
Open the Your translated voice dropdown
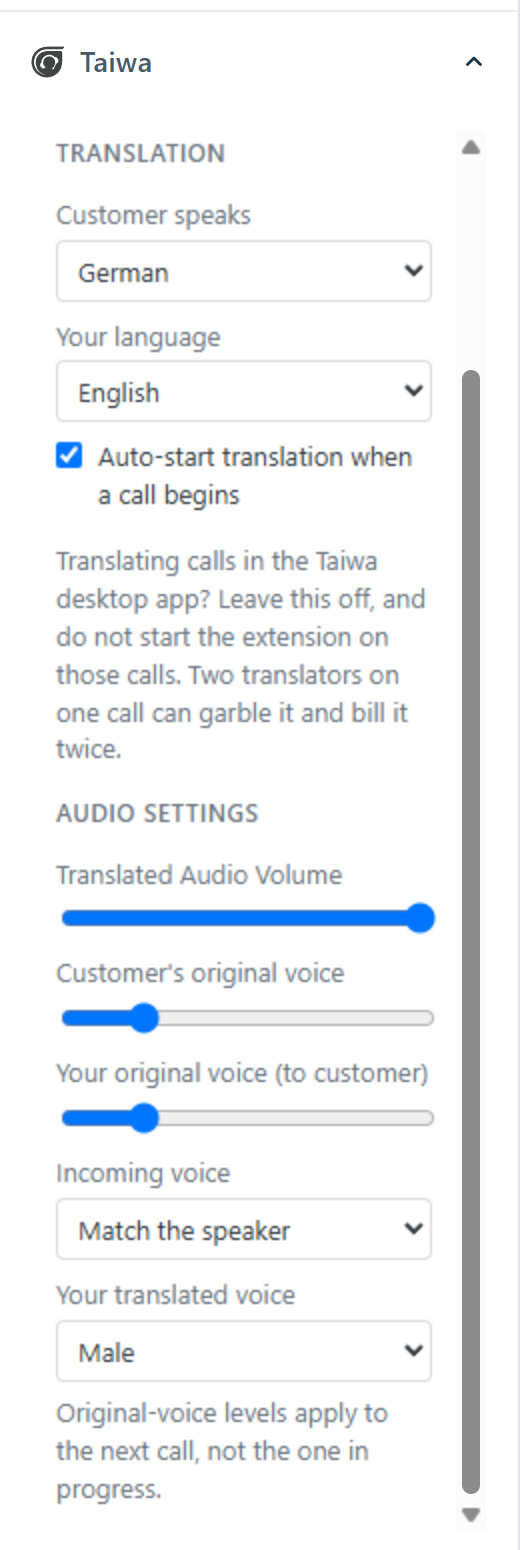tap(244, 1351)
